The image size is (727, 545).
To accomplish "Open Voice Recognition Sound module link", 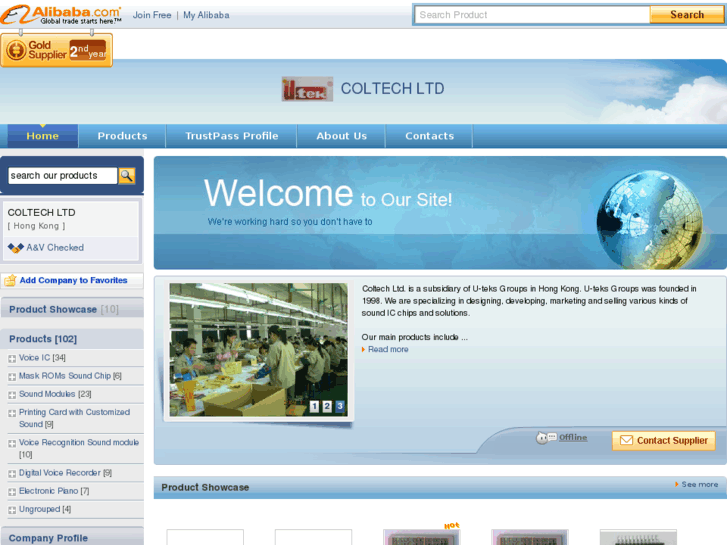I will (79, 449).
